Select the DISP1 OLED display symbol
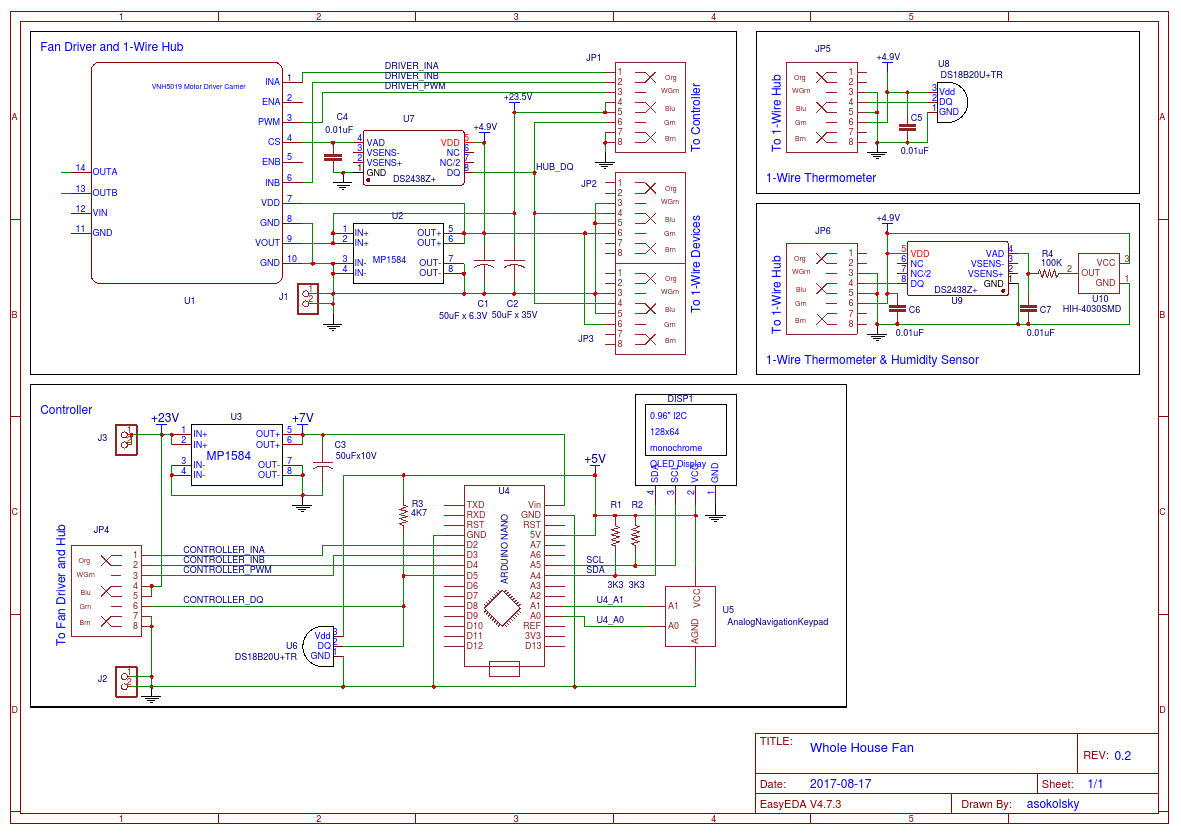This screenshot has height=834, width=1181. [x=685, y=440]
